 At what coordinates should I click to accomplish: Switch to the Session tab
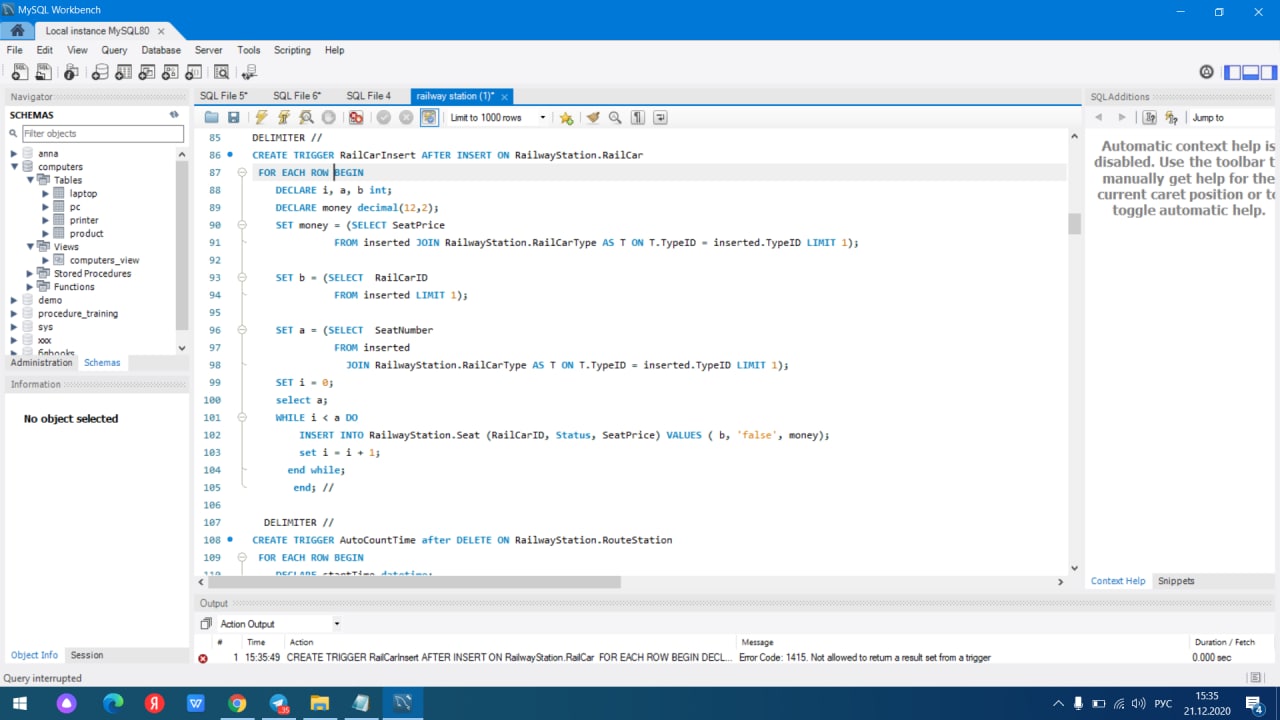(87, 655)
